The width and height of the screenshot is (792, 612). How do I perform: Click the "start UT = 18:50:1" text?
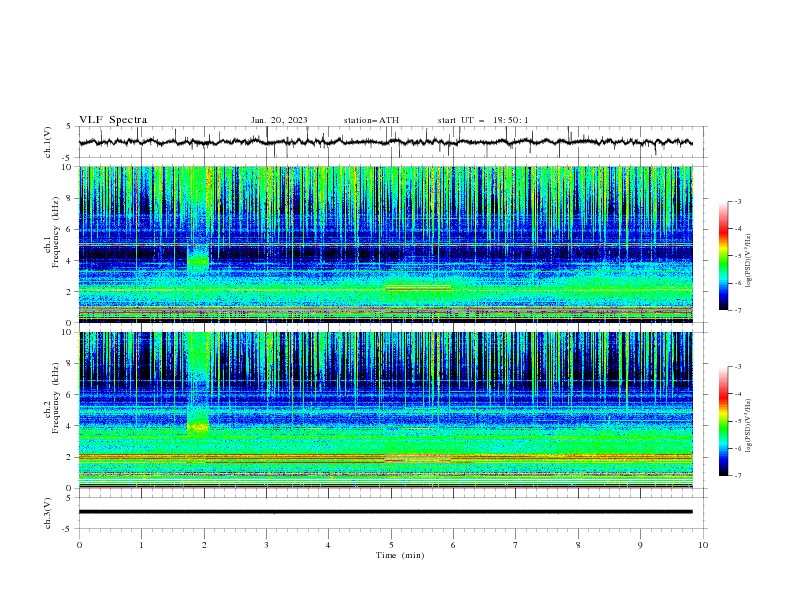pyautogui.click(x=483, y=120)
